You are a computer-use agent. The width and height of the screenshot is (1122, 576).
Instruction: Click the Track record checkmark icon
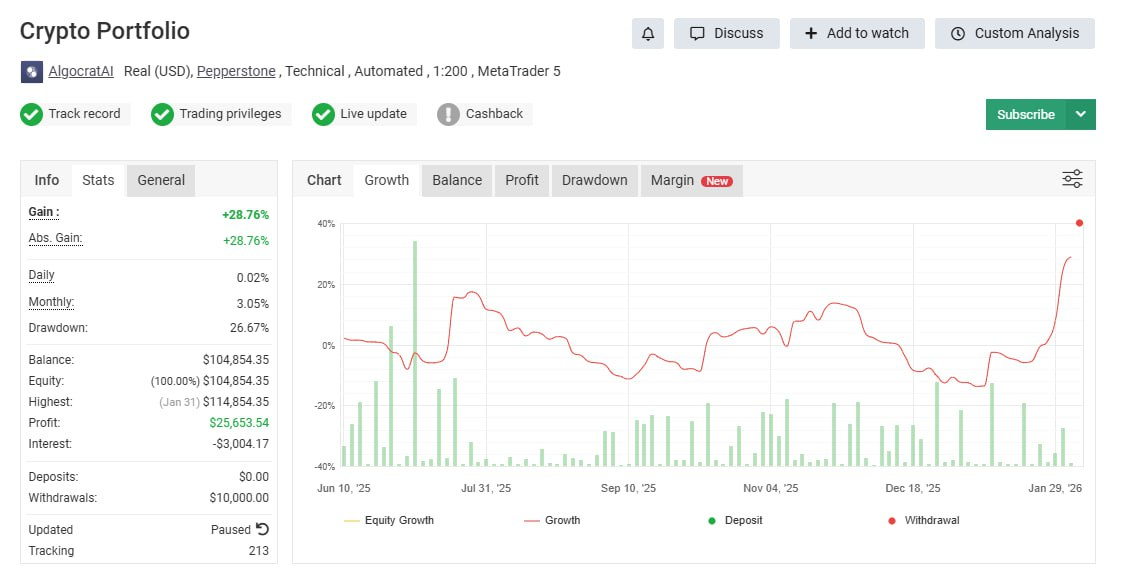coord(31,114)
